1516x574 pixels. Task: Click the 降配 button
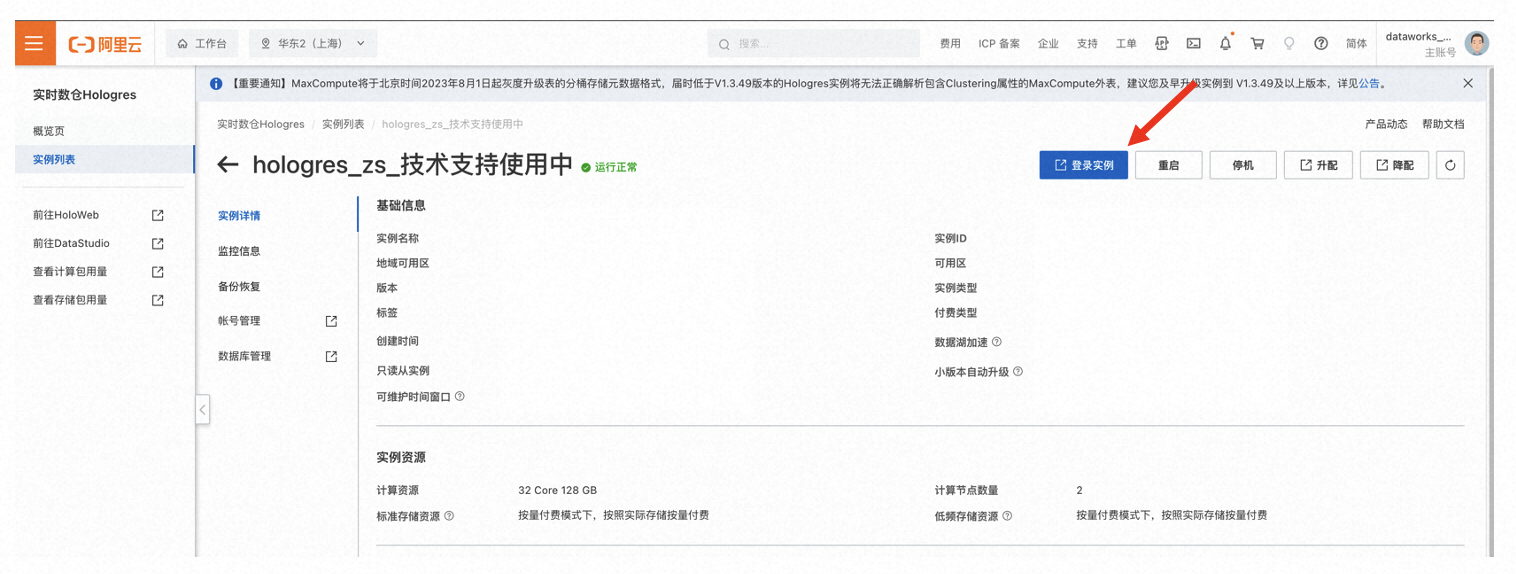pyautogui.click(x=1394, y=165)
